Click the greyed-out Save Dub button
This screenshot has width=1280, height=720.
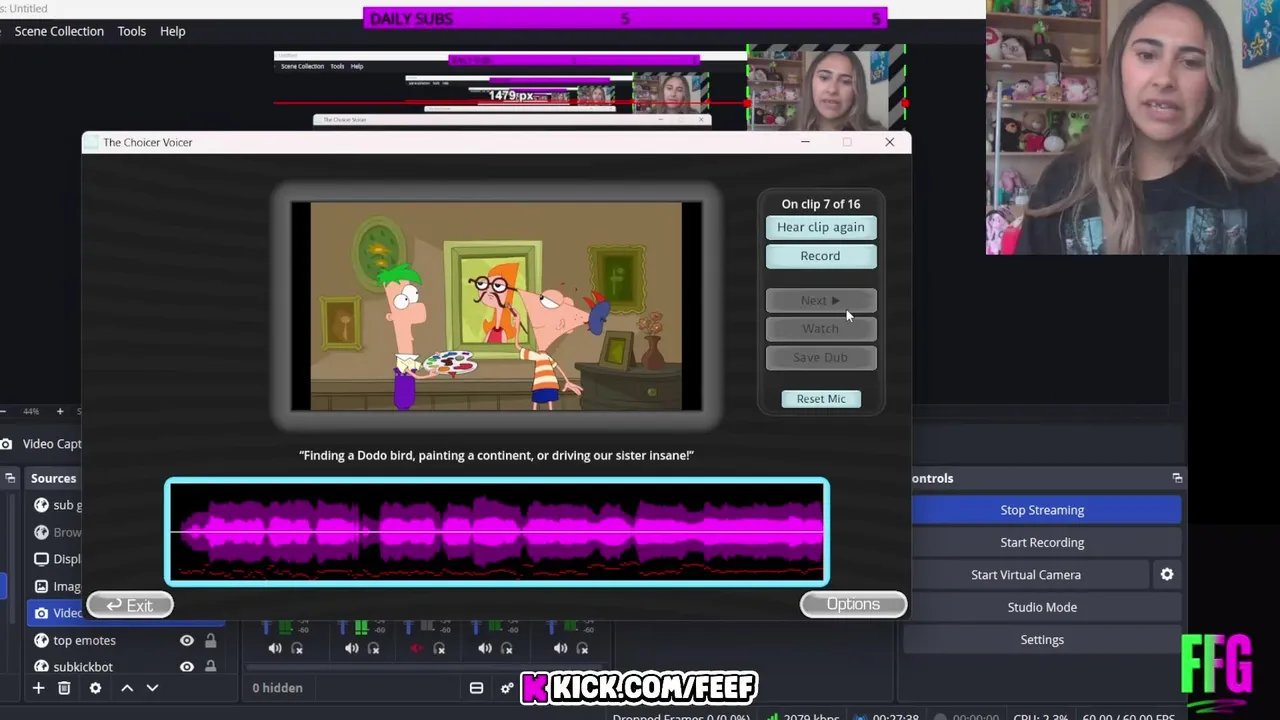click(821, 357)
